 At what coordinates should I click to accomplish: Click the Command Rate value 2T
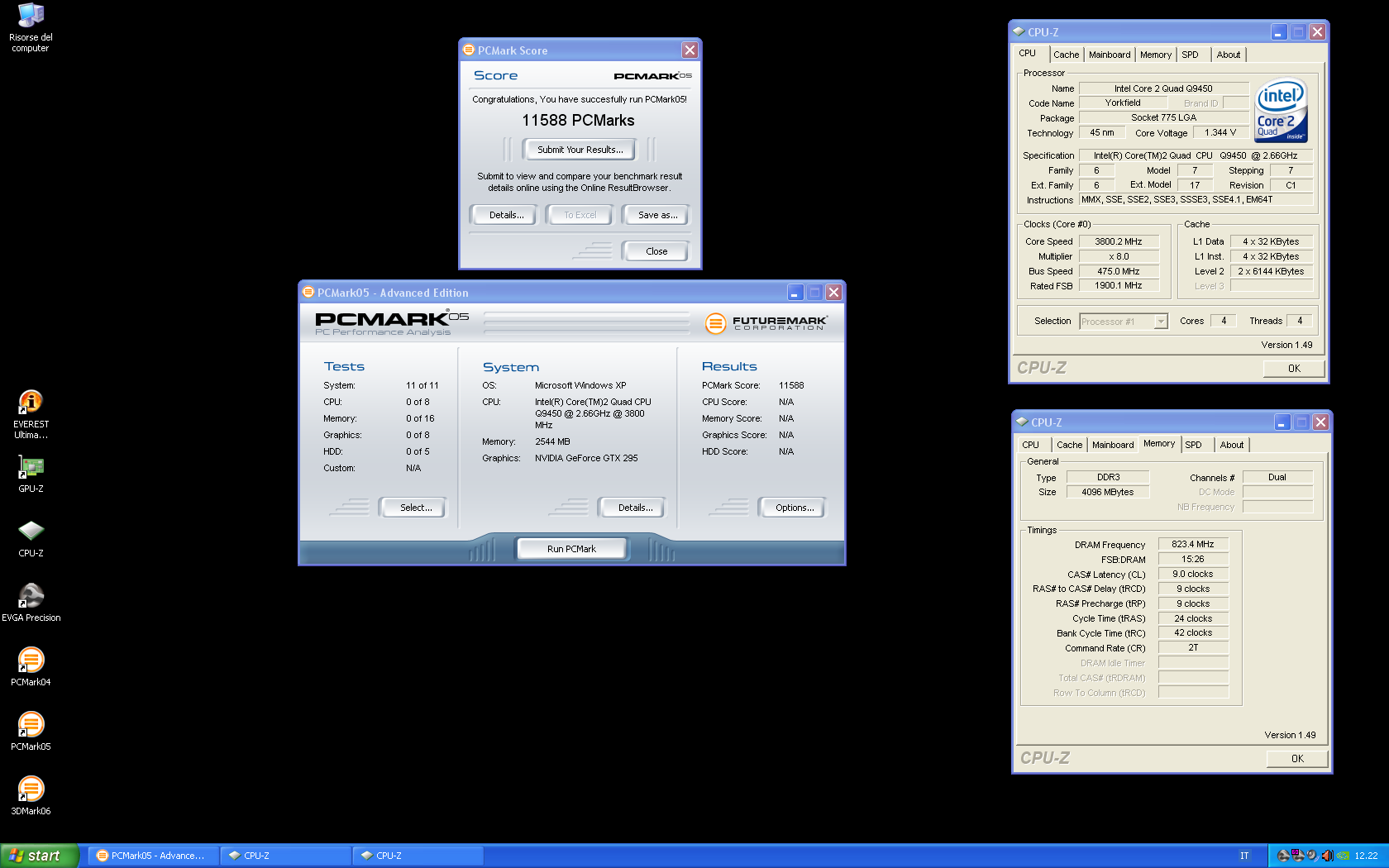coord(1192,647)
